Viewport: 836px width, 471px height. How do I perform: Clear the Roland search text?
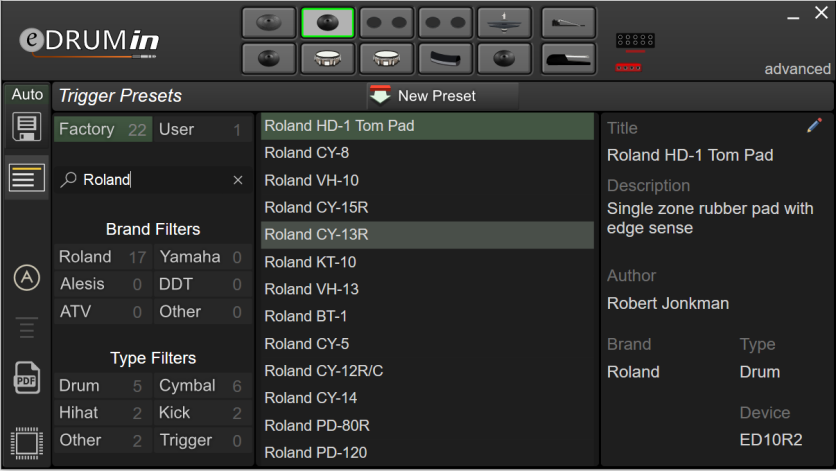238,180
